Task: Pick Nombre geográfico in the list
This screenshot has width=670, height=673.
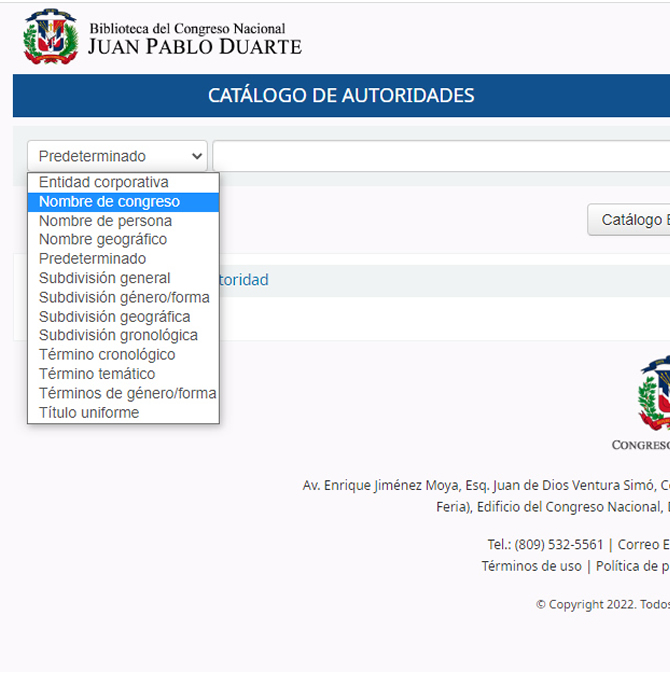Action: [x=123, y=239]
